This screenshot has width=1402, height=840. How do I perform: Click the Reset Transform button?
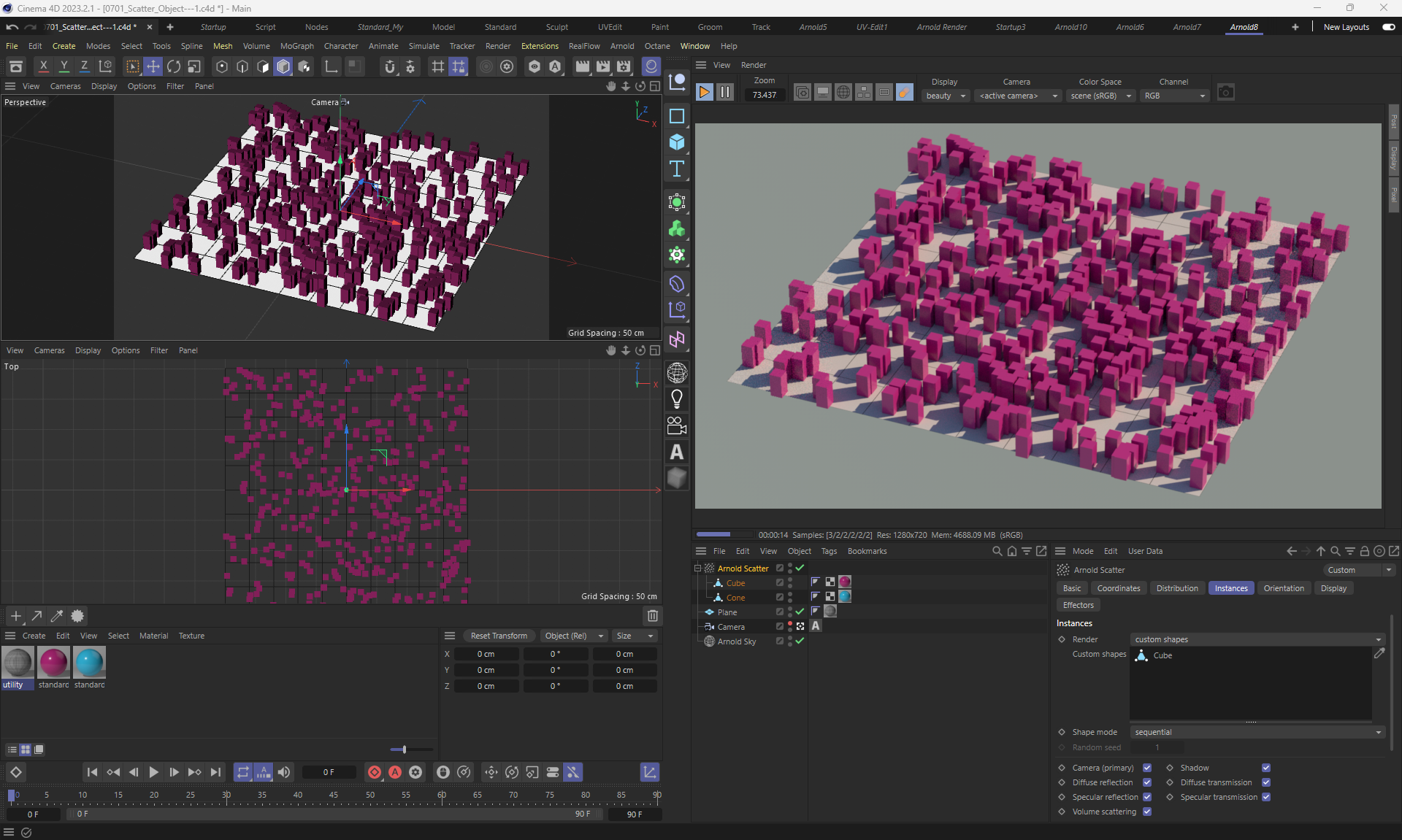click(x=499, y=636)
